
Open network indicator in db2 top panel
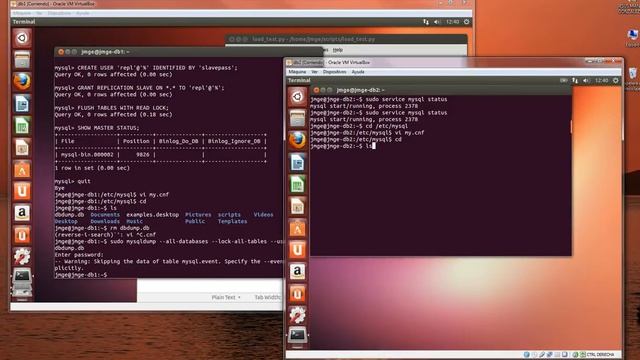tap(575, 80)
